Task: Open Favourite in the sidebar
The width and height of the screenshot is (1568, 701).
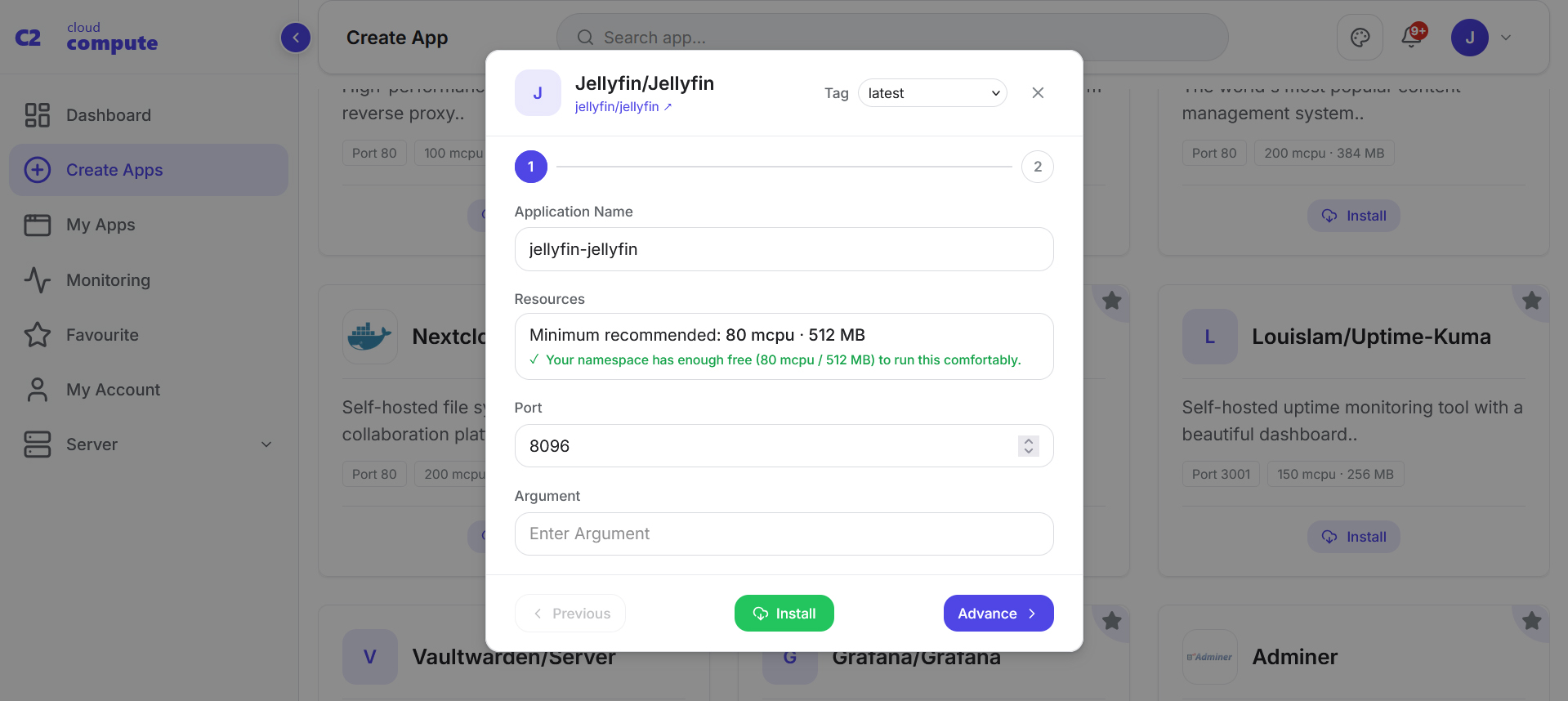Action: (x=149, y=335)
